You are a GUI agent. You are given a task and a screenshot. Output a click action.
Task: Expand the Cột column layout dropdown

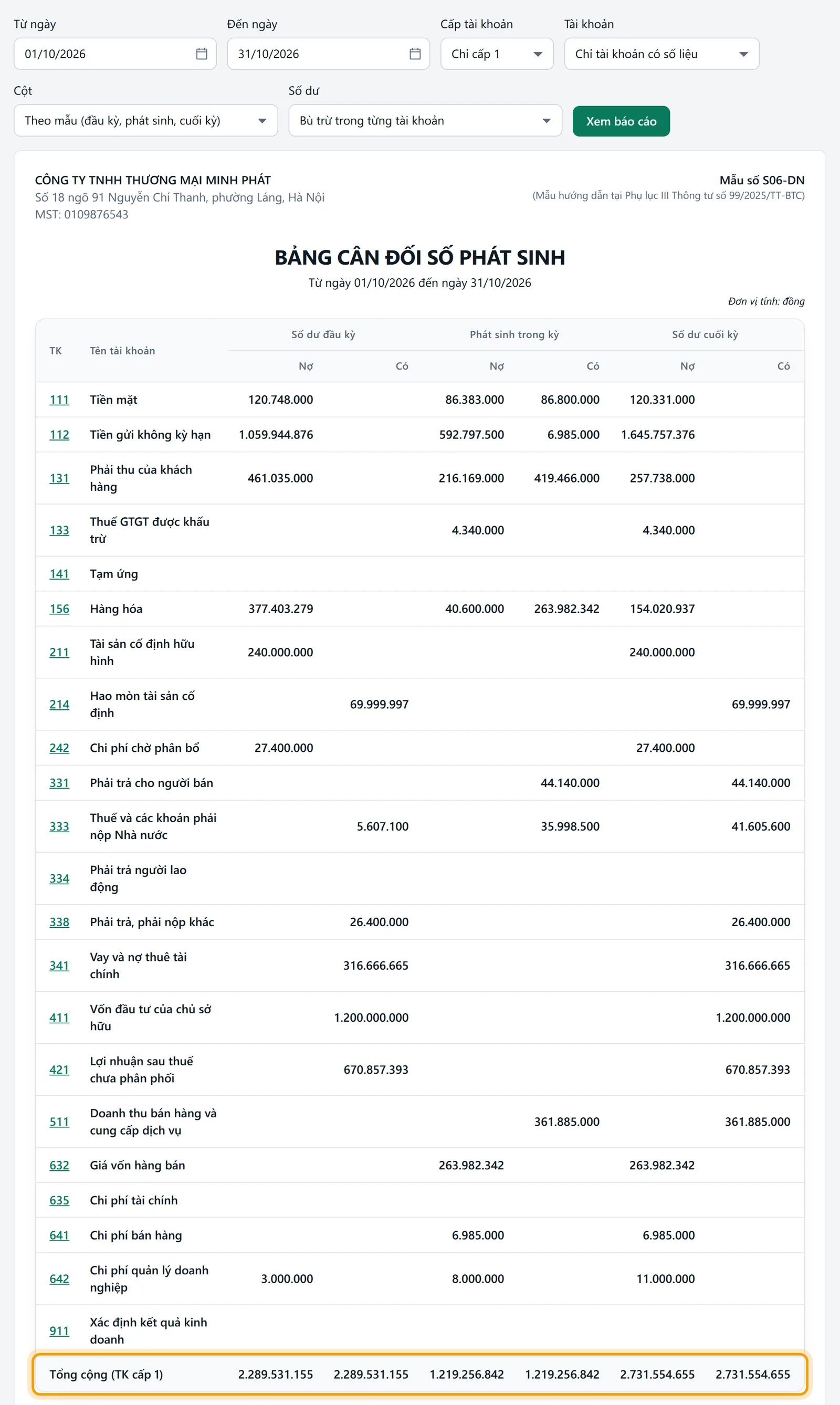pyautogui.click(x=145, y=120)
